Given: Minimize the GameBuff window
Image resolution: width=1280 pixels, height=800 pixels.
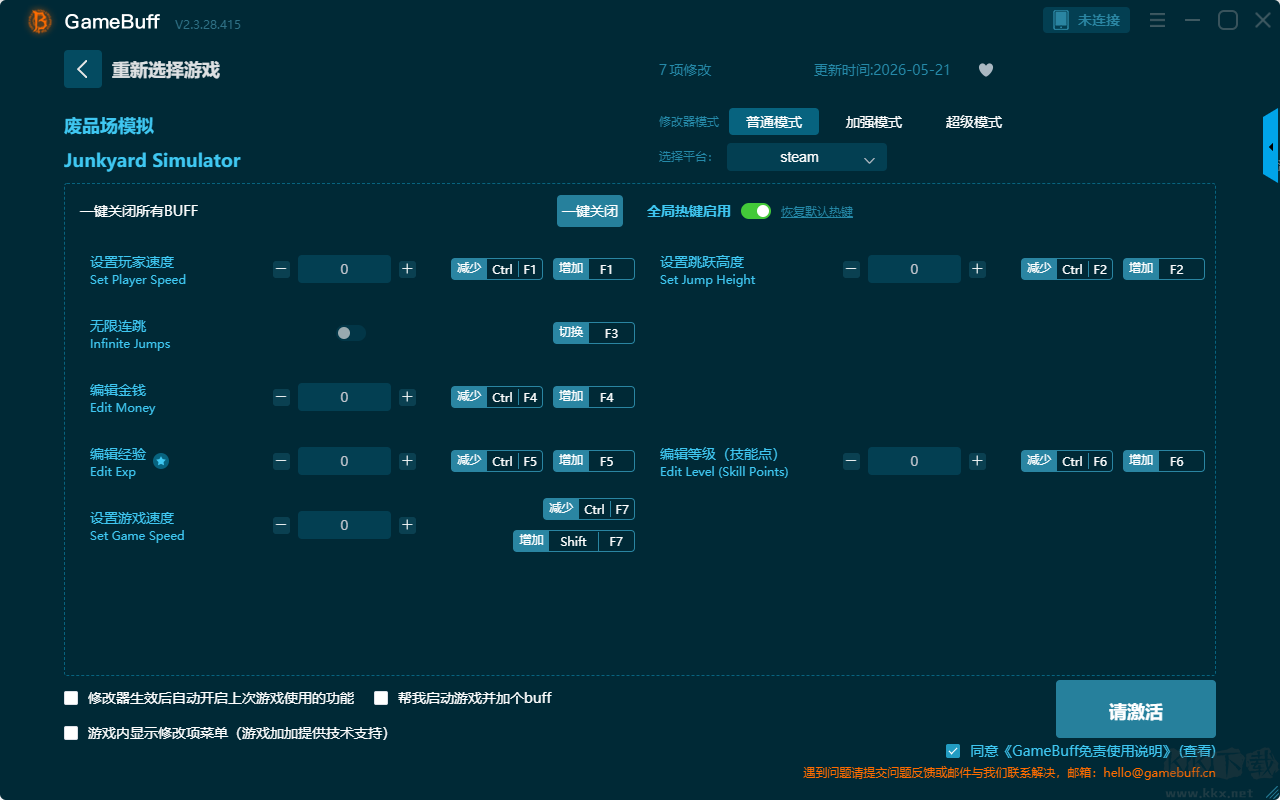Looking at the screenshot, I should pos(1192,20).
